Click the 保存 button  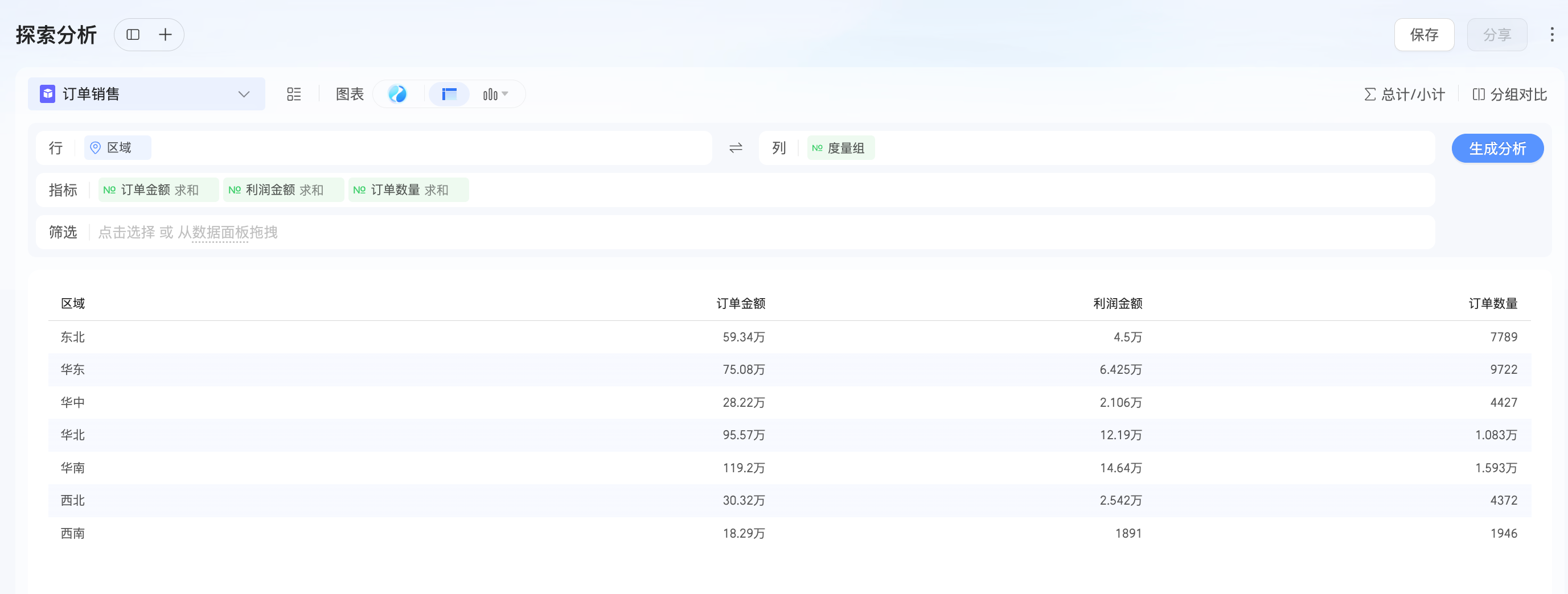[x=1425, y=35]
